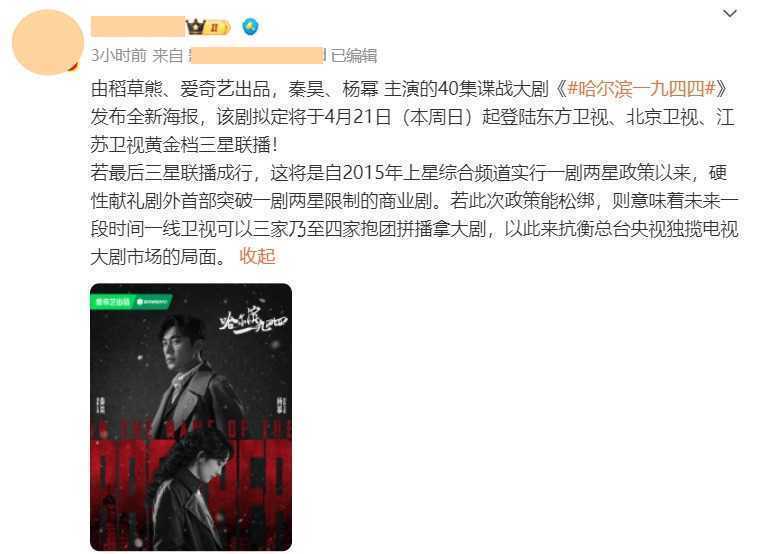Click the level II tag beside crown
760x554 pixels.
click(217, 28)
